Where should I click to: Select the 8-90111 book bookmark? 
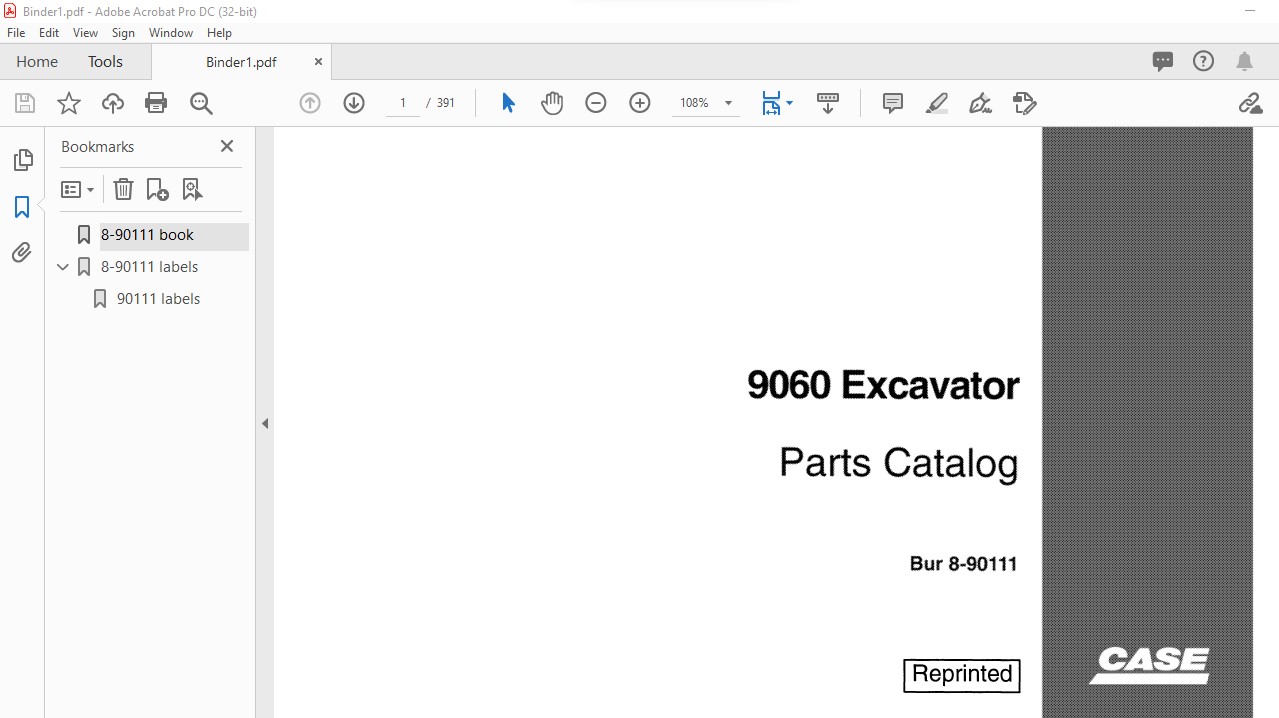147,235
